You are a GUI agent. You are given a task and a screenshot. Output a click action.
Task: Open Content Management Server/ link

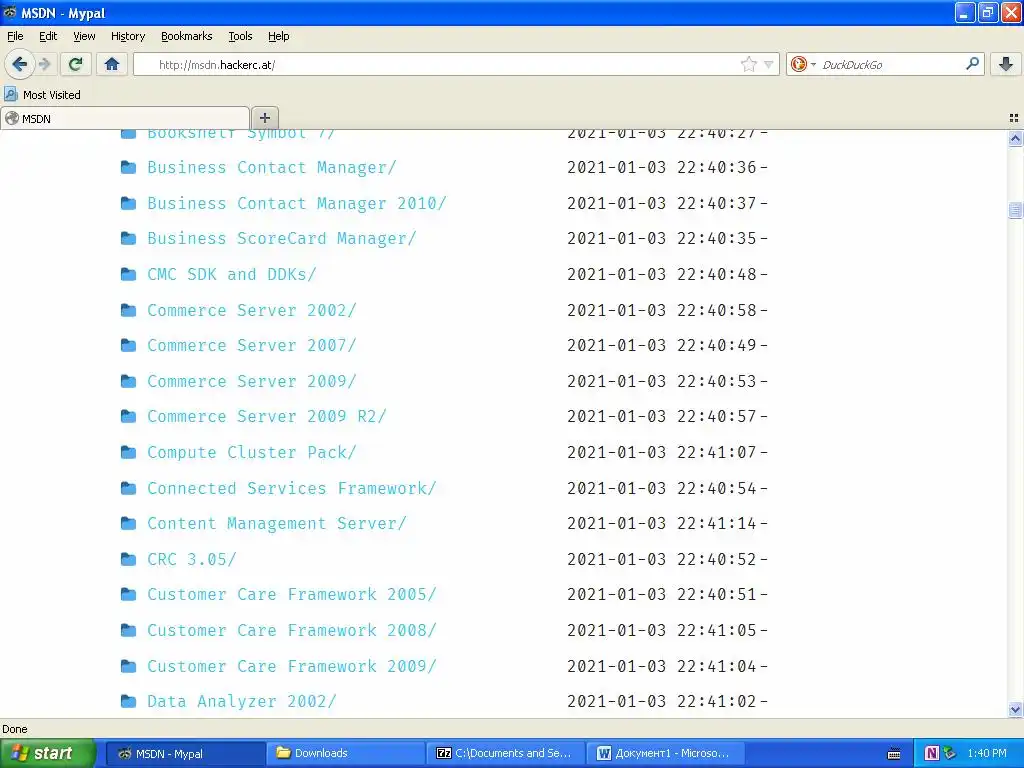point(276,524)
